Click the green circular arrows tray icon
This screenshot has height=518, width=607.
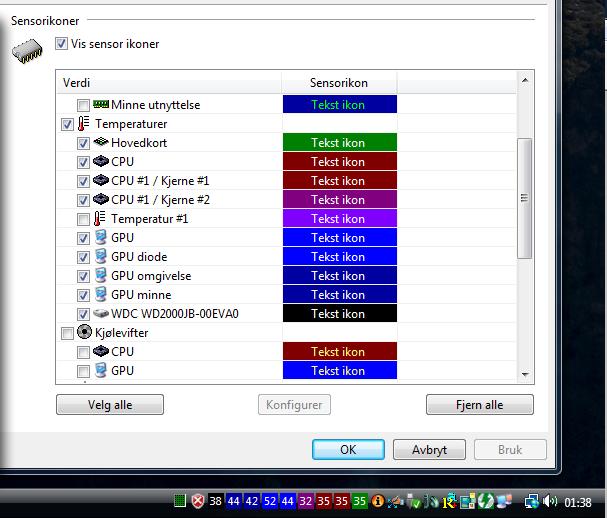[x=485, y=501]
